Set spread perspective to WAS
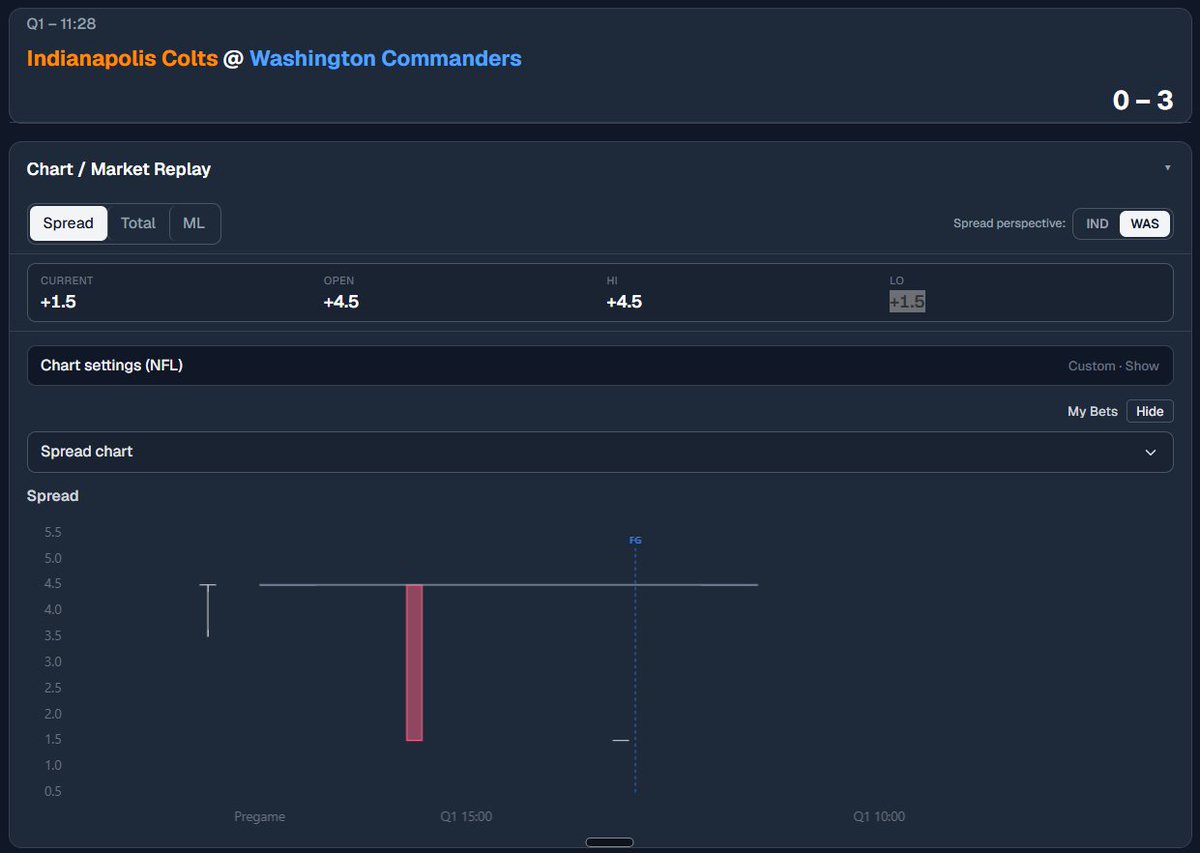The width and height of the screenshot is (1200, 853). (1145, 224)
